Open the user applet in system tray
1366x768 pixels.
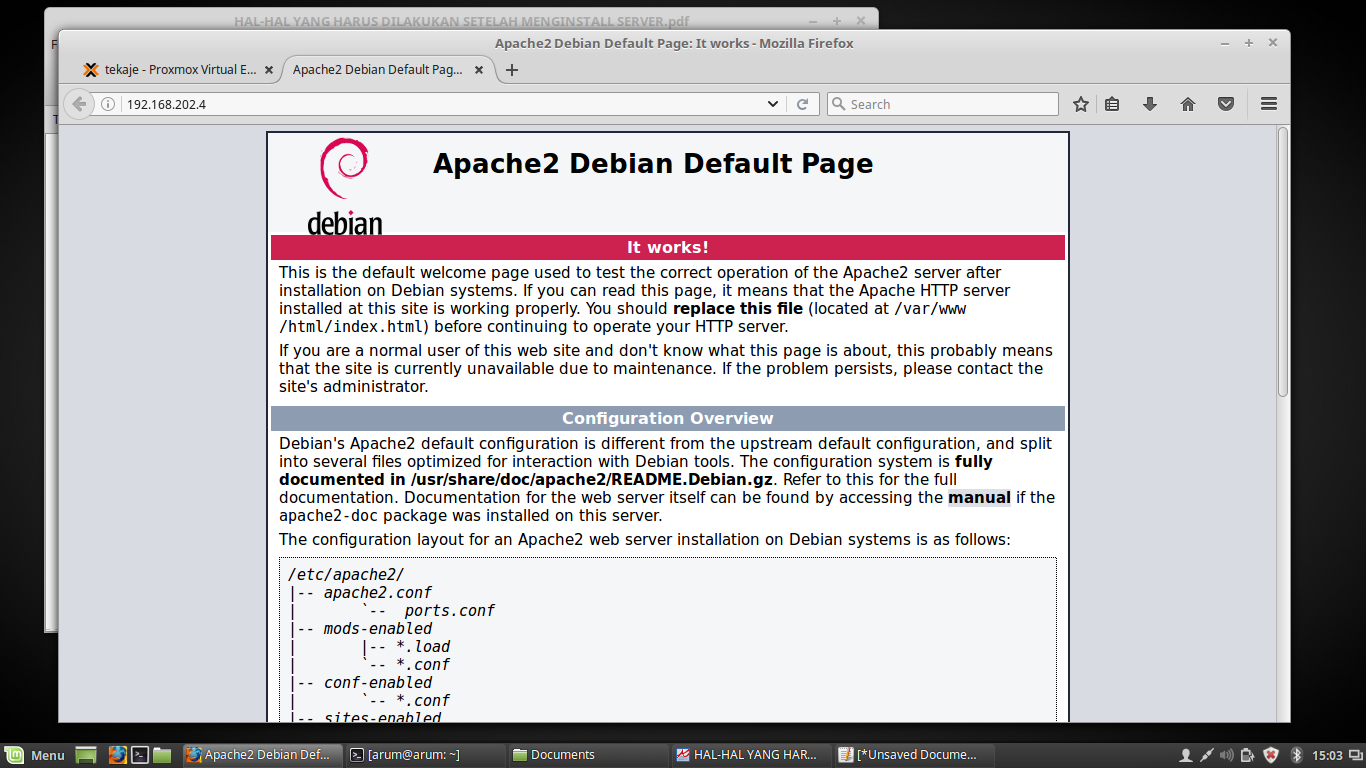pos(1186,755)
